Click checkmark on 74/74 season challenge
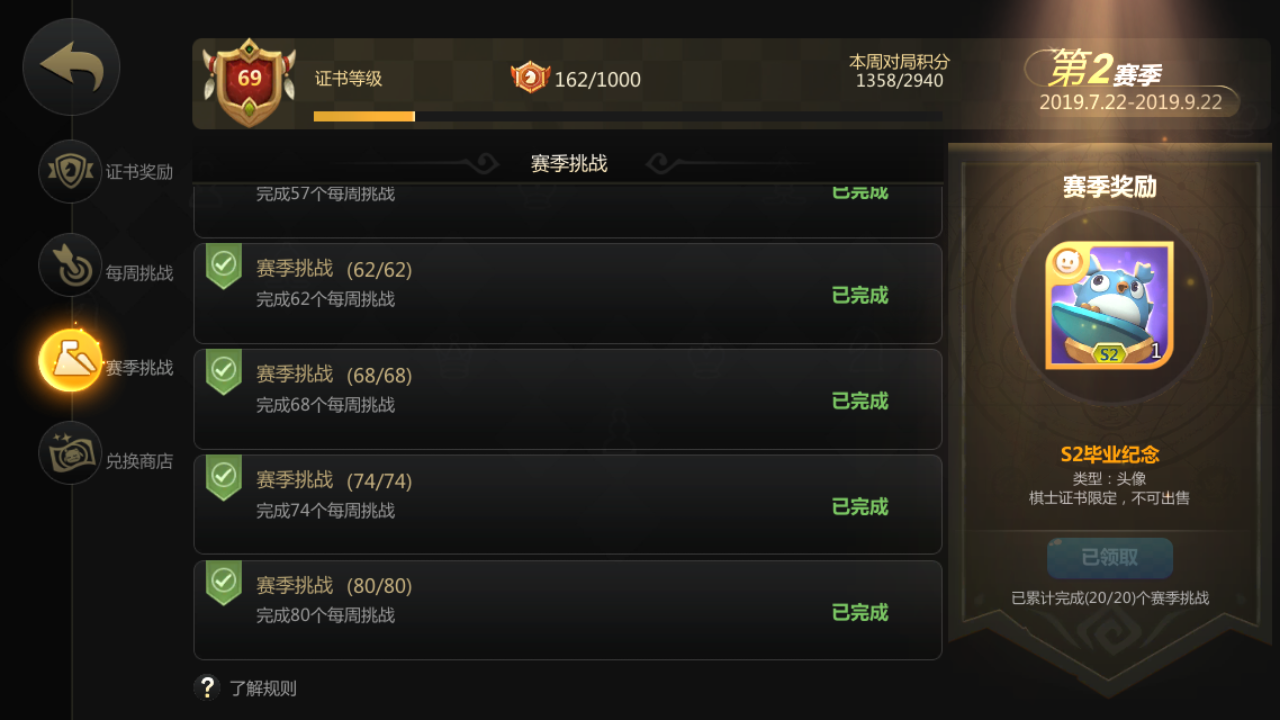 click(224, 477)
